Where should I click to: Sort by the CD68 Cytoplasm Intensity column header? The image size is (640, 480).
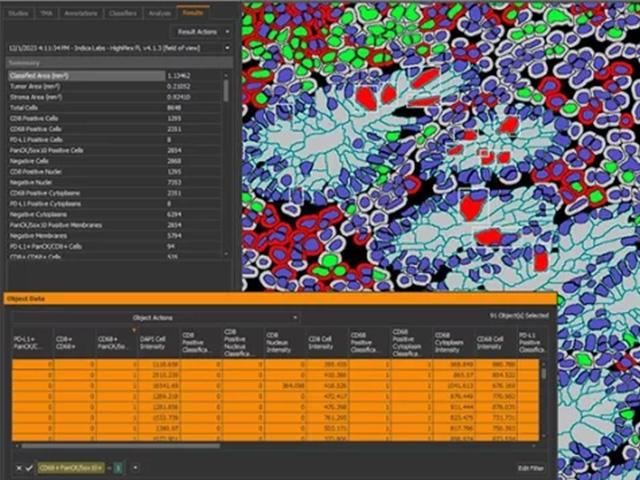pyautogui.click(x=453, y=343)
